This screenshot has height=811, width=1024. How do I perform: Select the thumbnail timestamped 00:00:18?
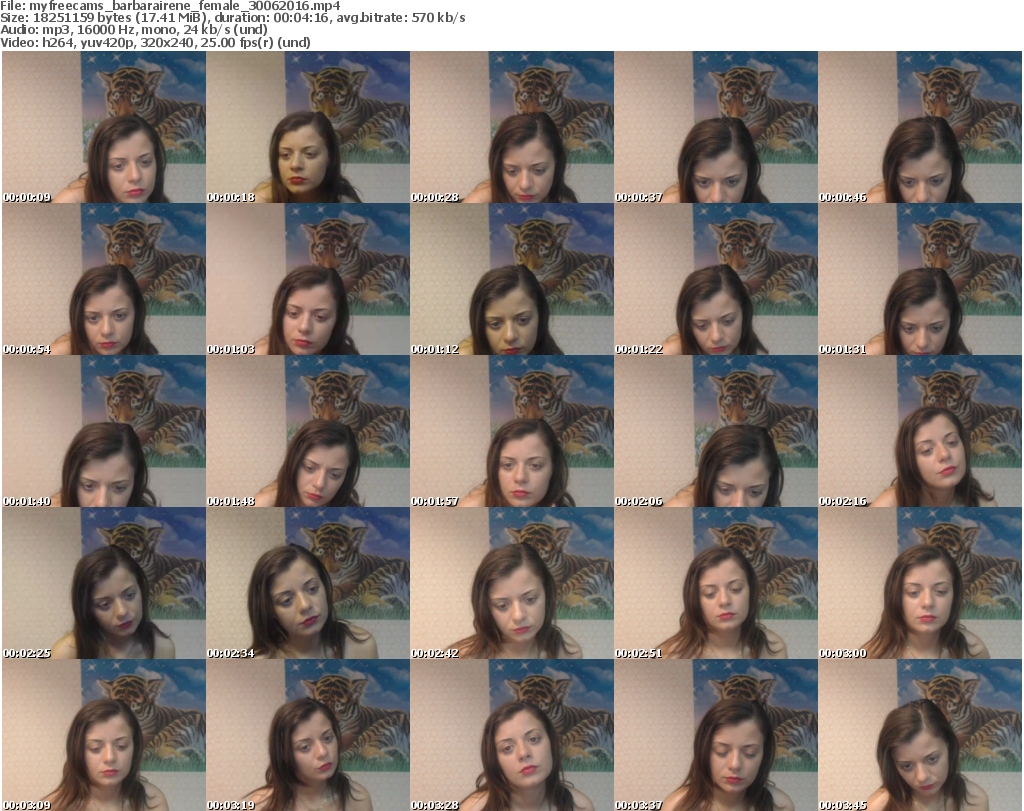tap(308, 127)
